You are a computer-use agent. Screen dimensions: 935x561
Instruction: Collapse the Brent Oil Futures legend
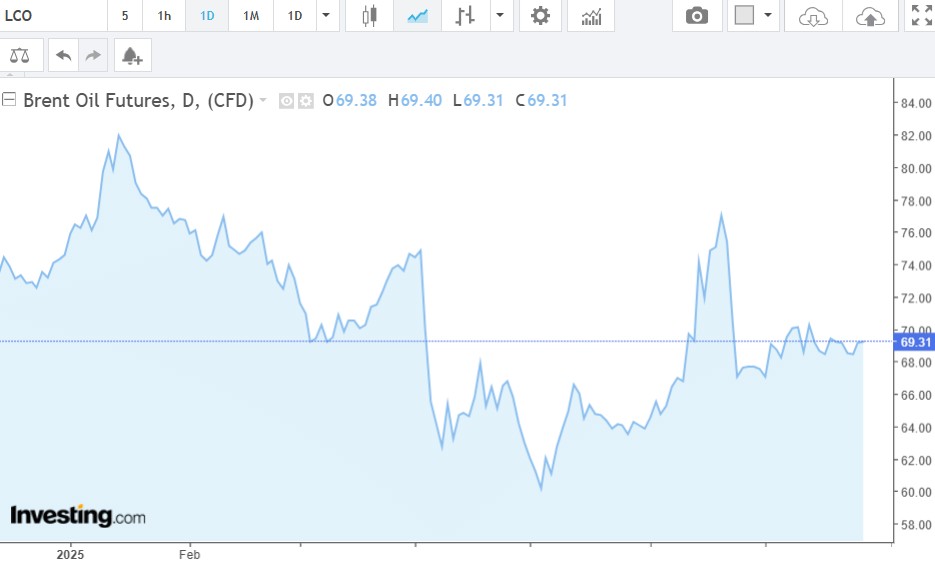click(x=9, y=100)
